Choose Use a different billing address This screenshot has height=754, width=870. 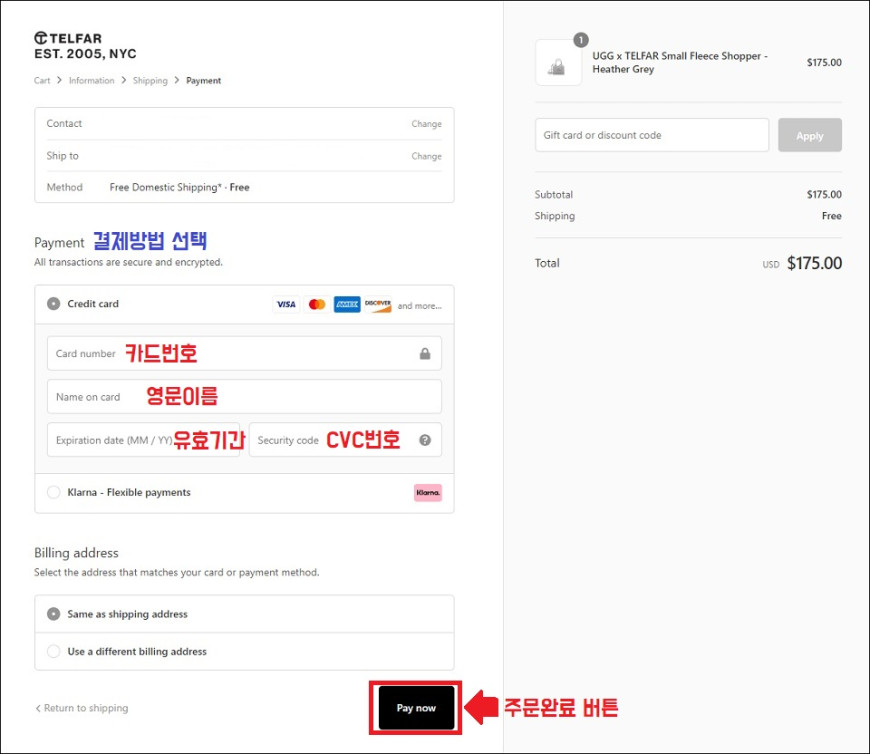pos(53,651)
